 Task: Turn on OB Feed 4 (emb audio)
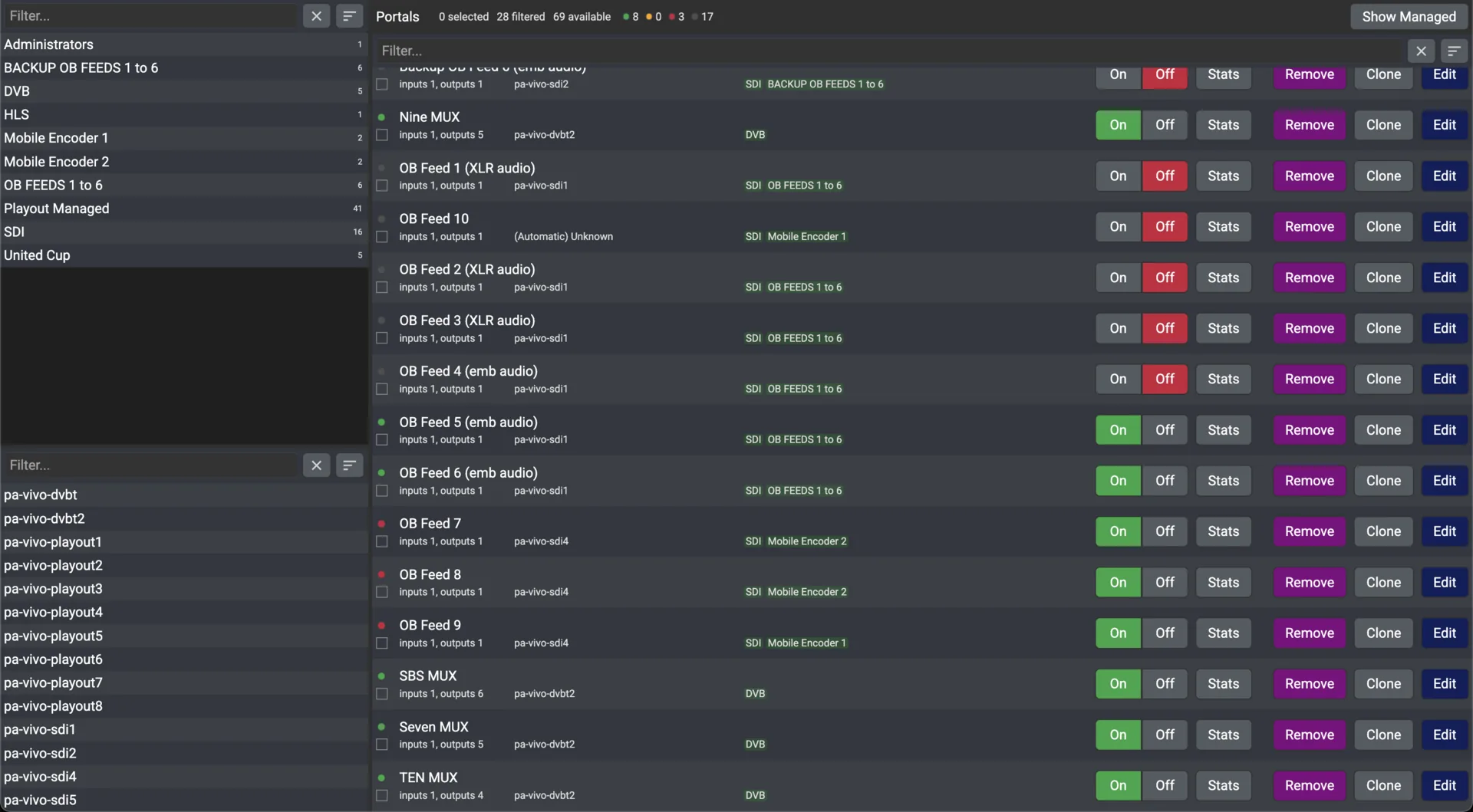coord(1118,380)
